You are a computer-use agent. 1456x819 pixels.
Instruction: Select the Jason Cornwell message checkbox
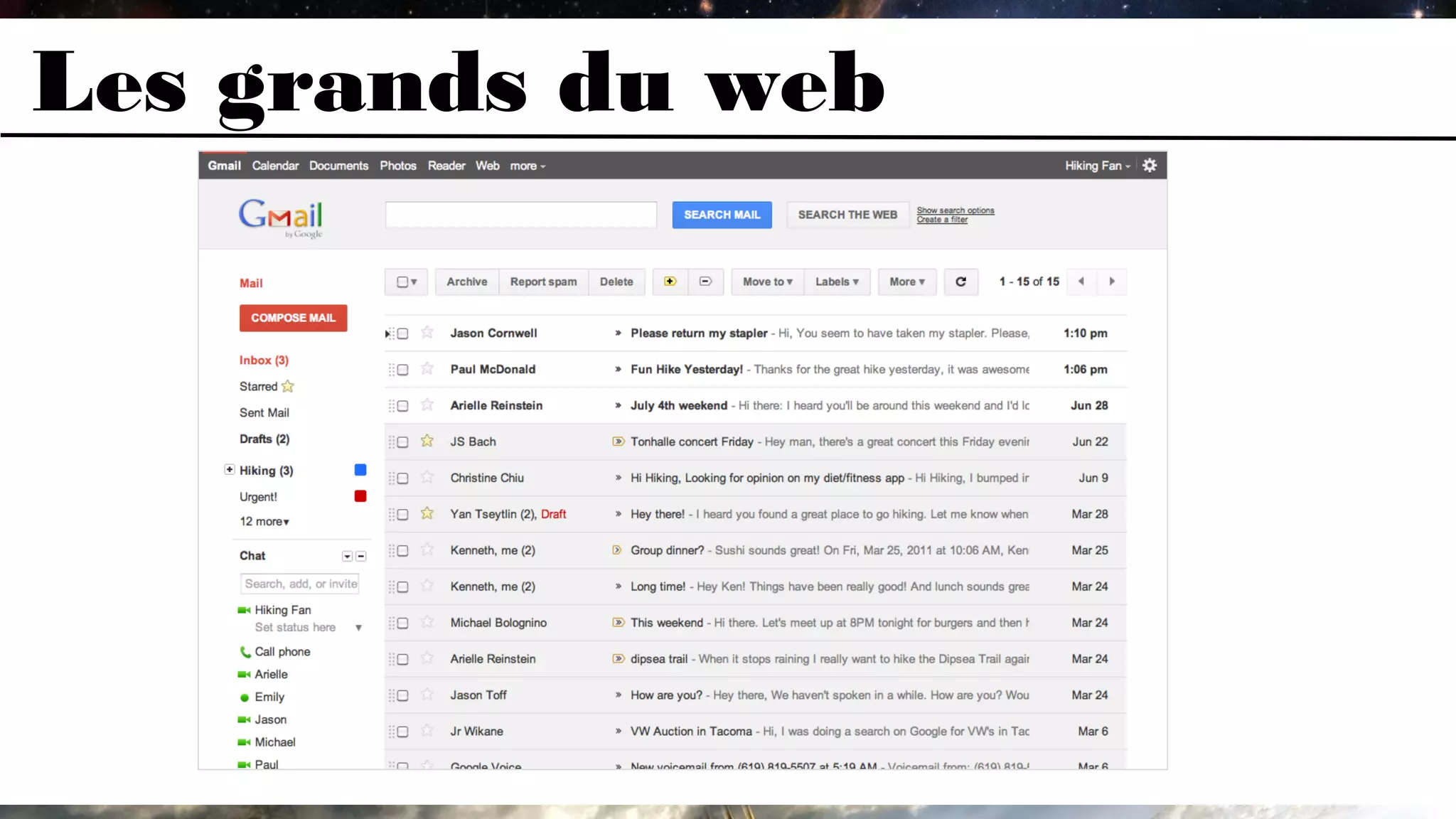point(402,333)
